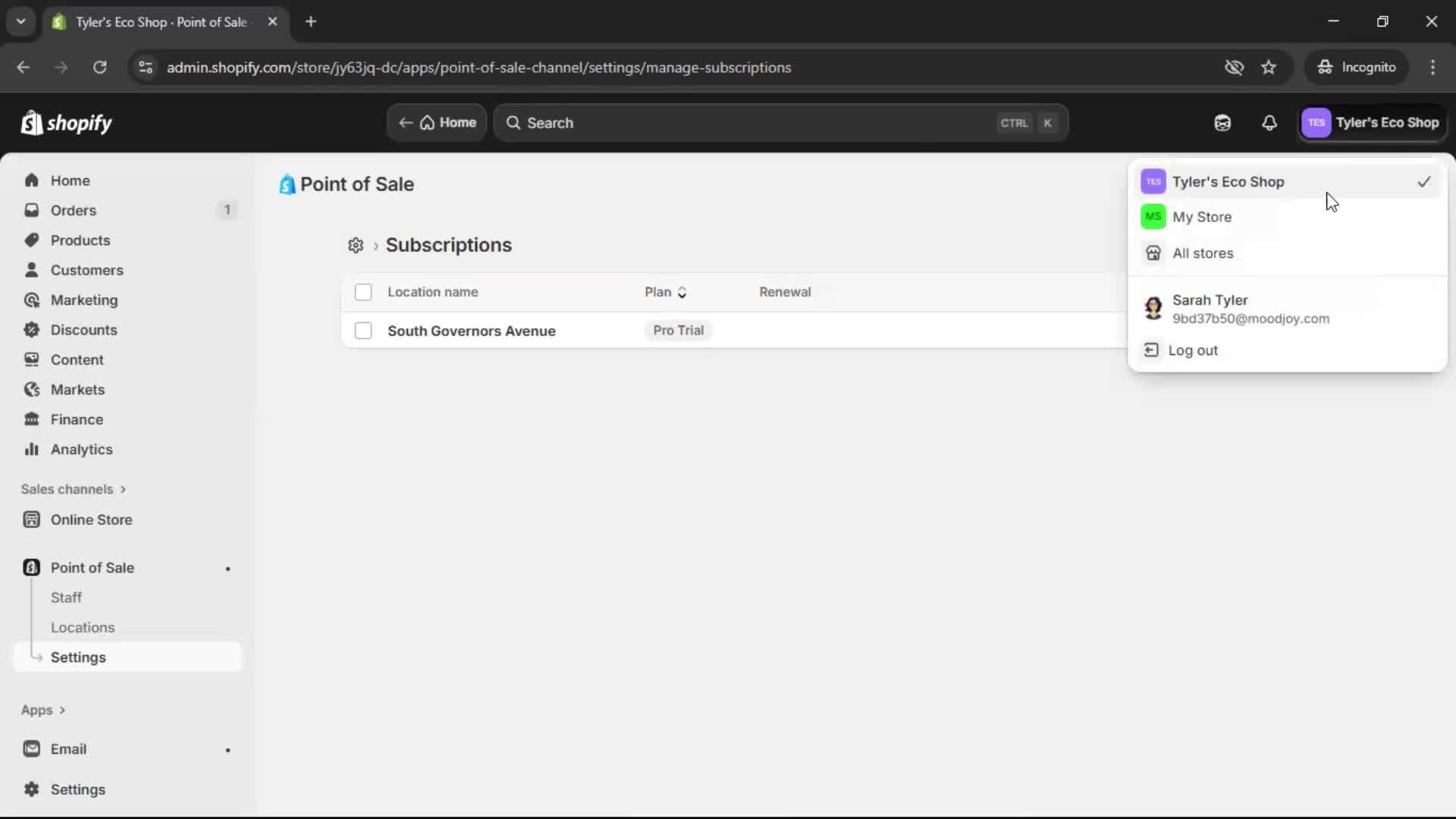Click the Renewal column header
The image size is (1456, 819).
coord(785,292)
